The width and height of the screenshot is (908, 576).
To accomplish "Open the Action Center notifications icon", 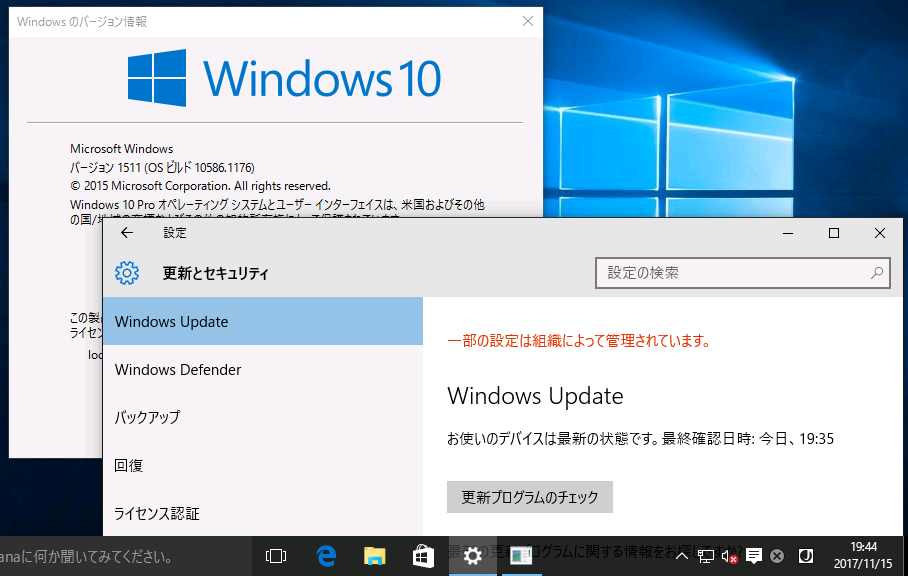I will [753, 556].
